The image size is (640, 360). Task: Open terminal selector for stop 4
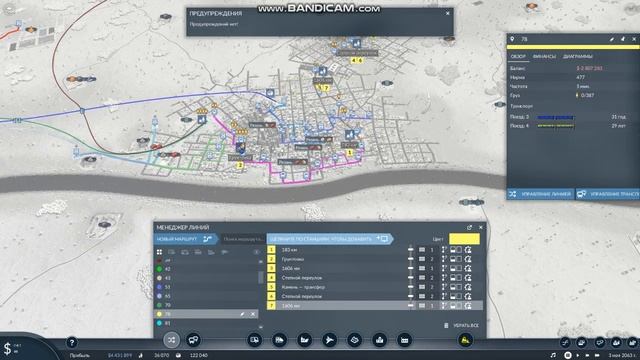[x=427, y=278]
